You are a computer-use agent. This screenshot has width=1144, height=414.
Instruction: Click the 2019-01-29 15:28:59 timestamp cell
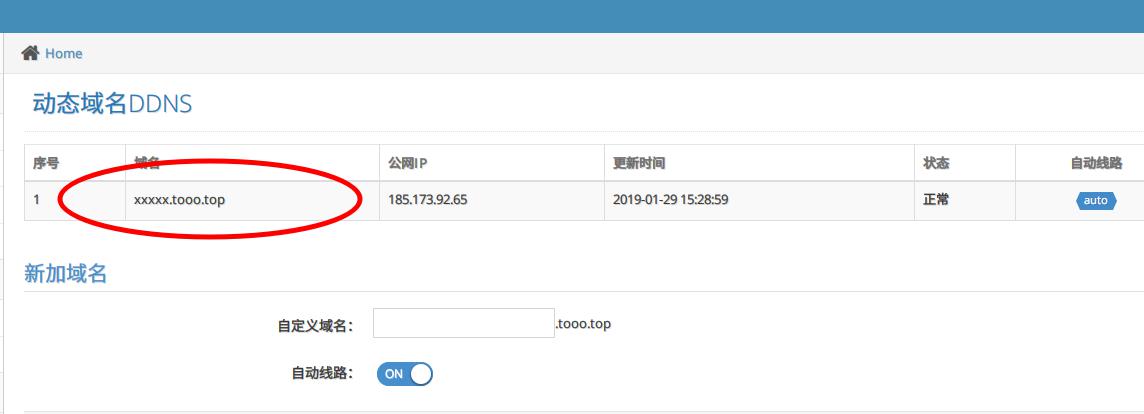(670, 200)
